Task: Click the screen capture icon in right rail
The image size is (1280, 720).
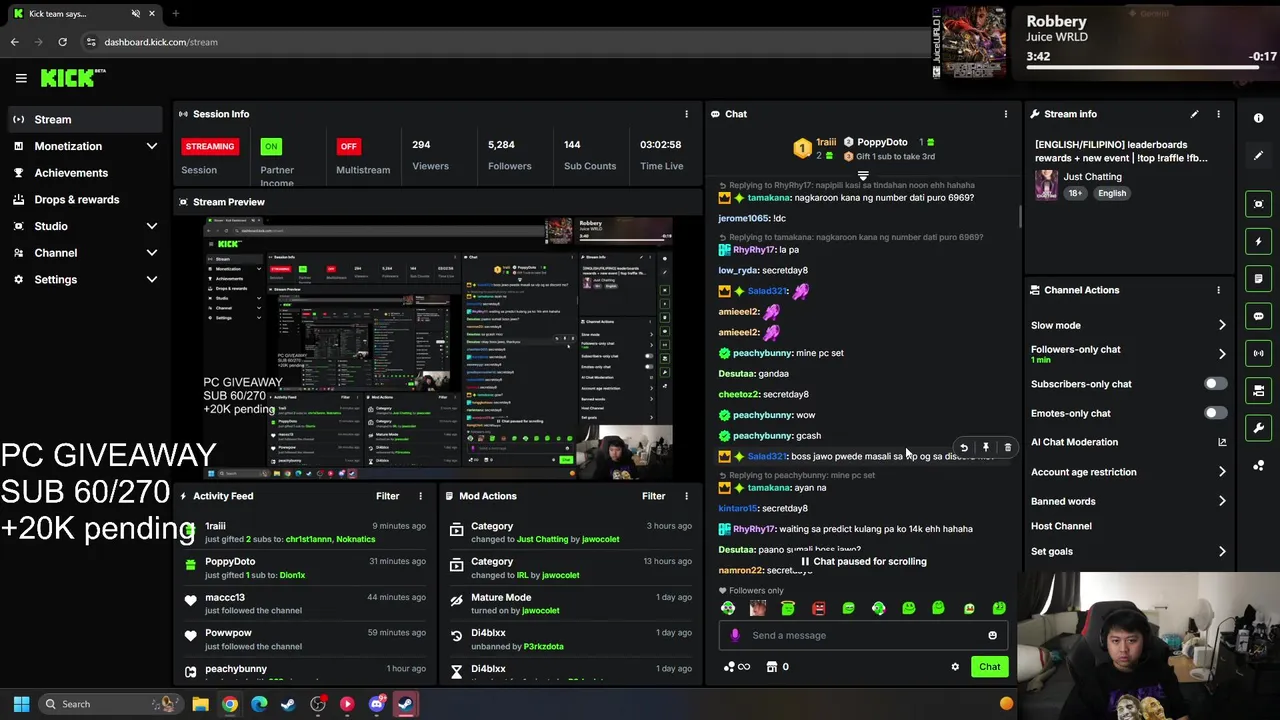Action: 1259,204
